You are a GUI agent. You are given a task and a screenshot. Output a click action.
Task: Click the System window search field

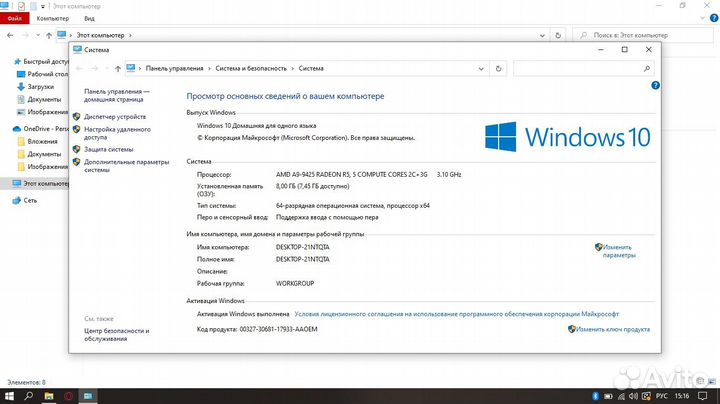[x=577, y=68]
